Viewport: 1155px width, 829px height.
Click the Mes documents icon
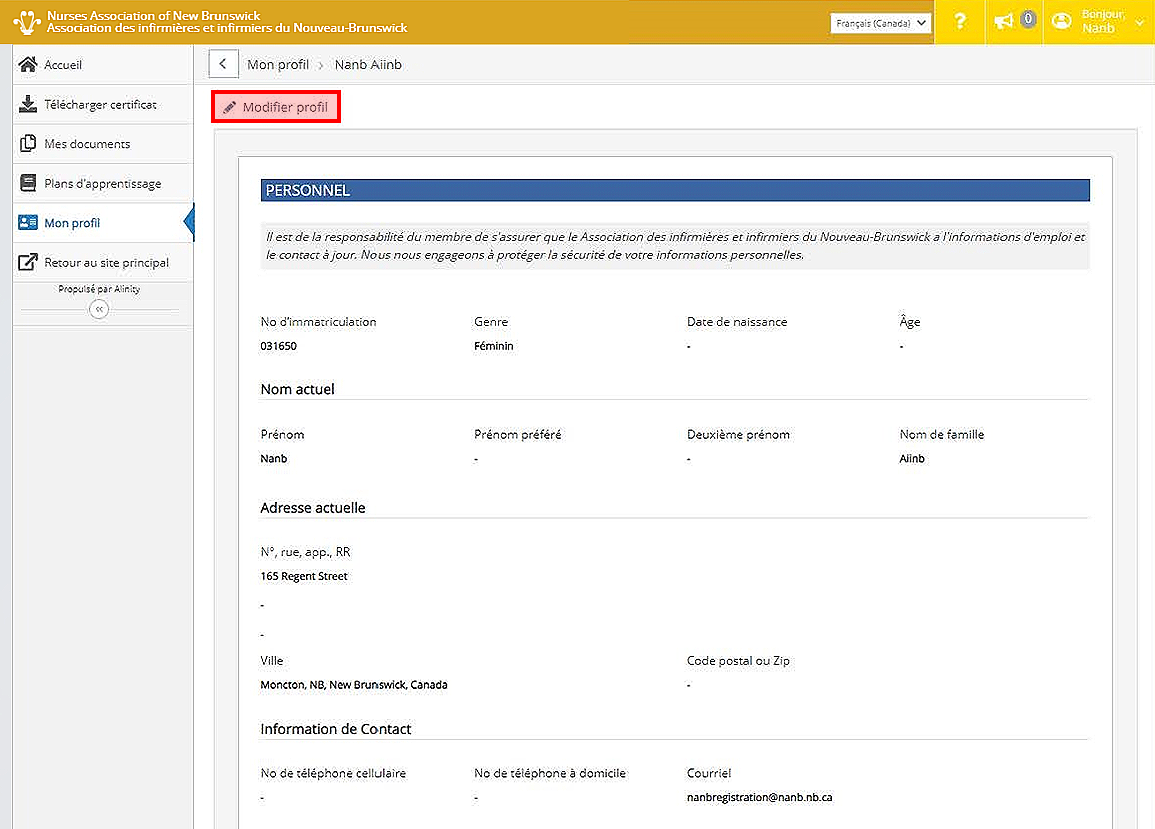pos(28,144)
